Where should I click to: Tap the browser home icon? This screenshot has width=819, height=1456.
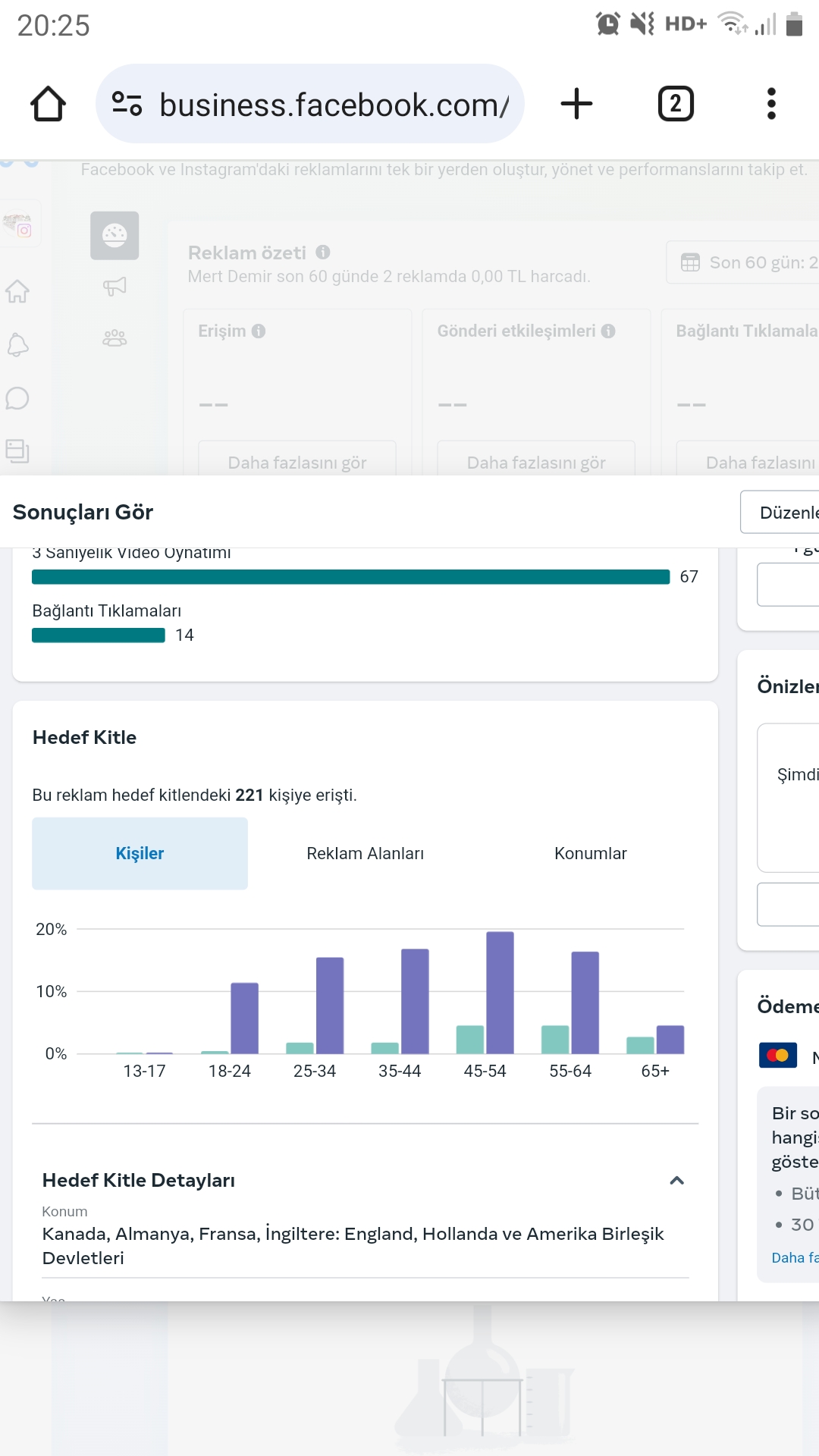[x=48, y=104]
